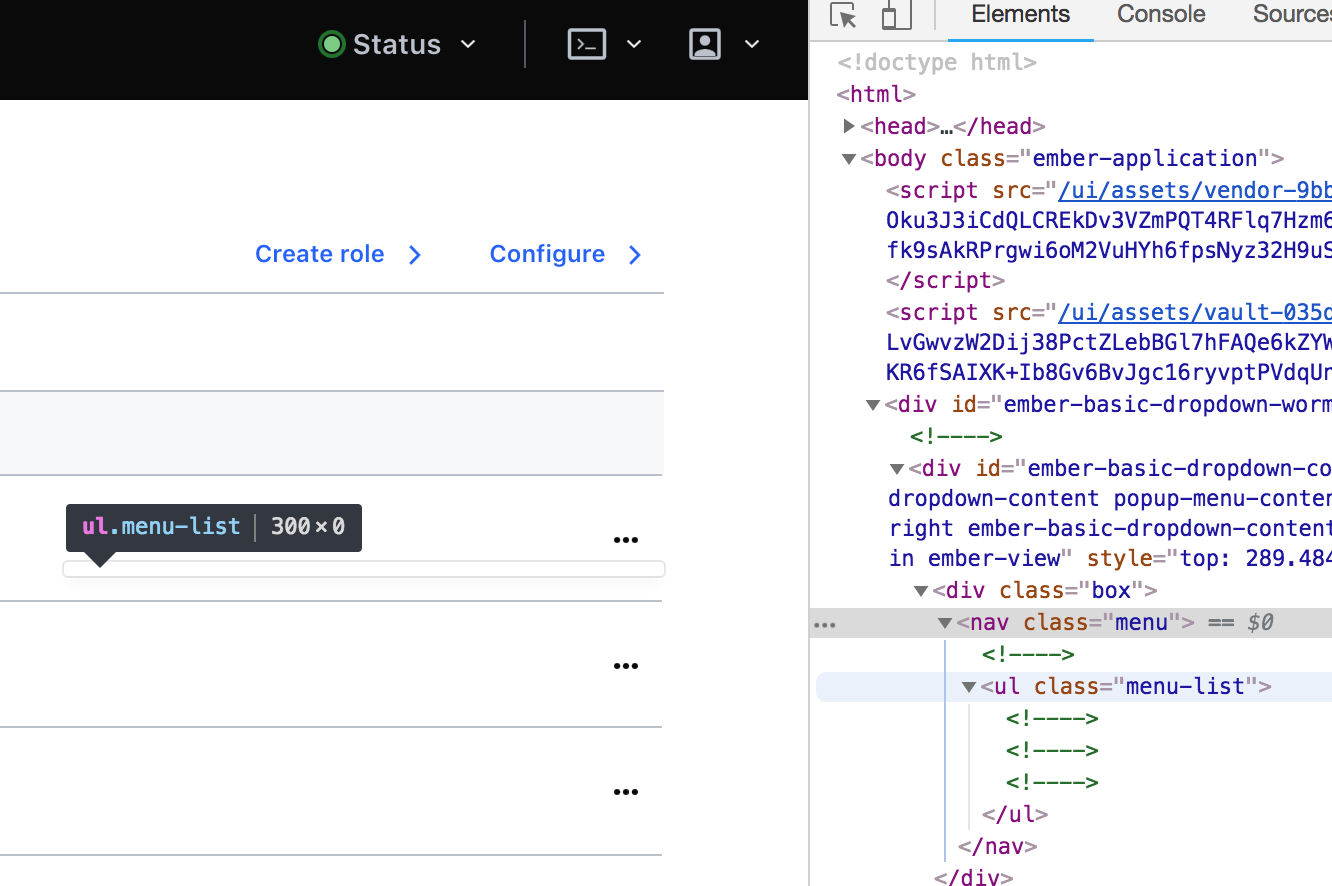Select the closing ul tag line
Viewport: 1332px width, 886px height.
click(1015, 814)
